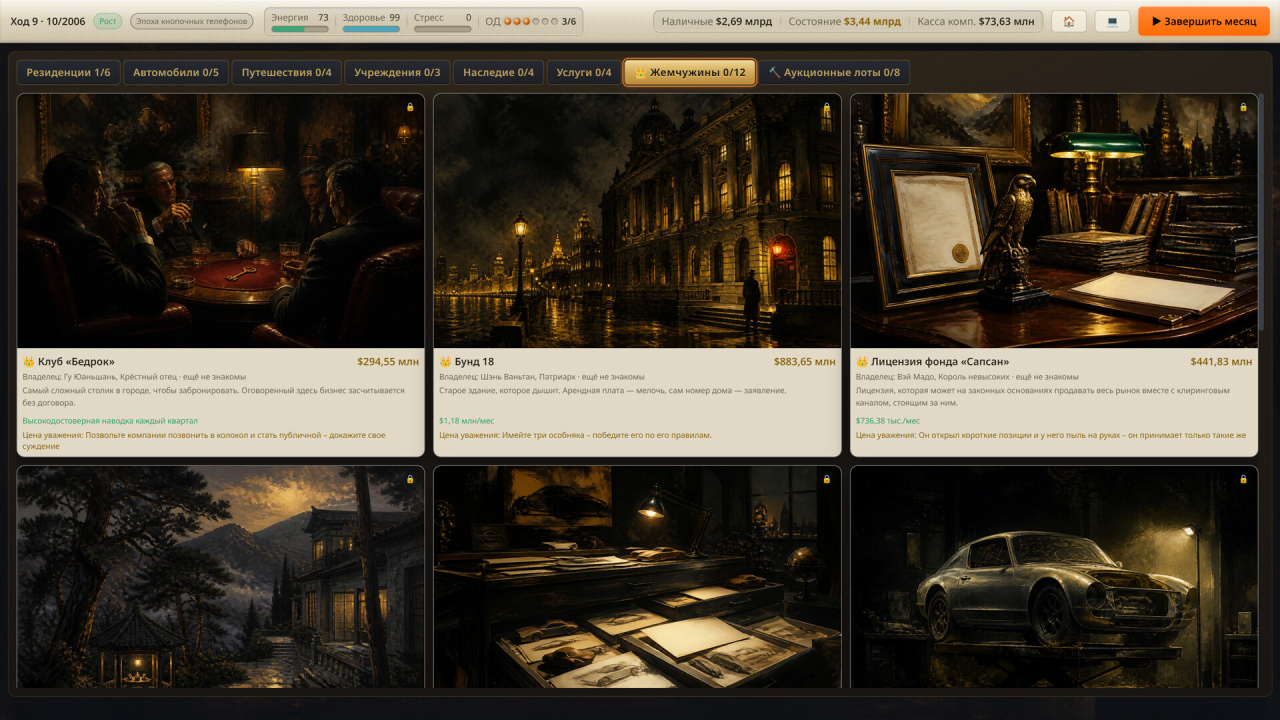The height and width of the screenshot is (720, 1280).
Task: Click crown icon beside Бунд 18 title
Action: click(x=445, y=362)
